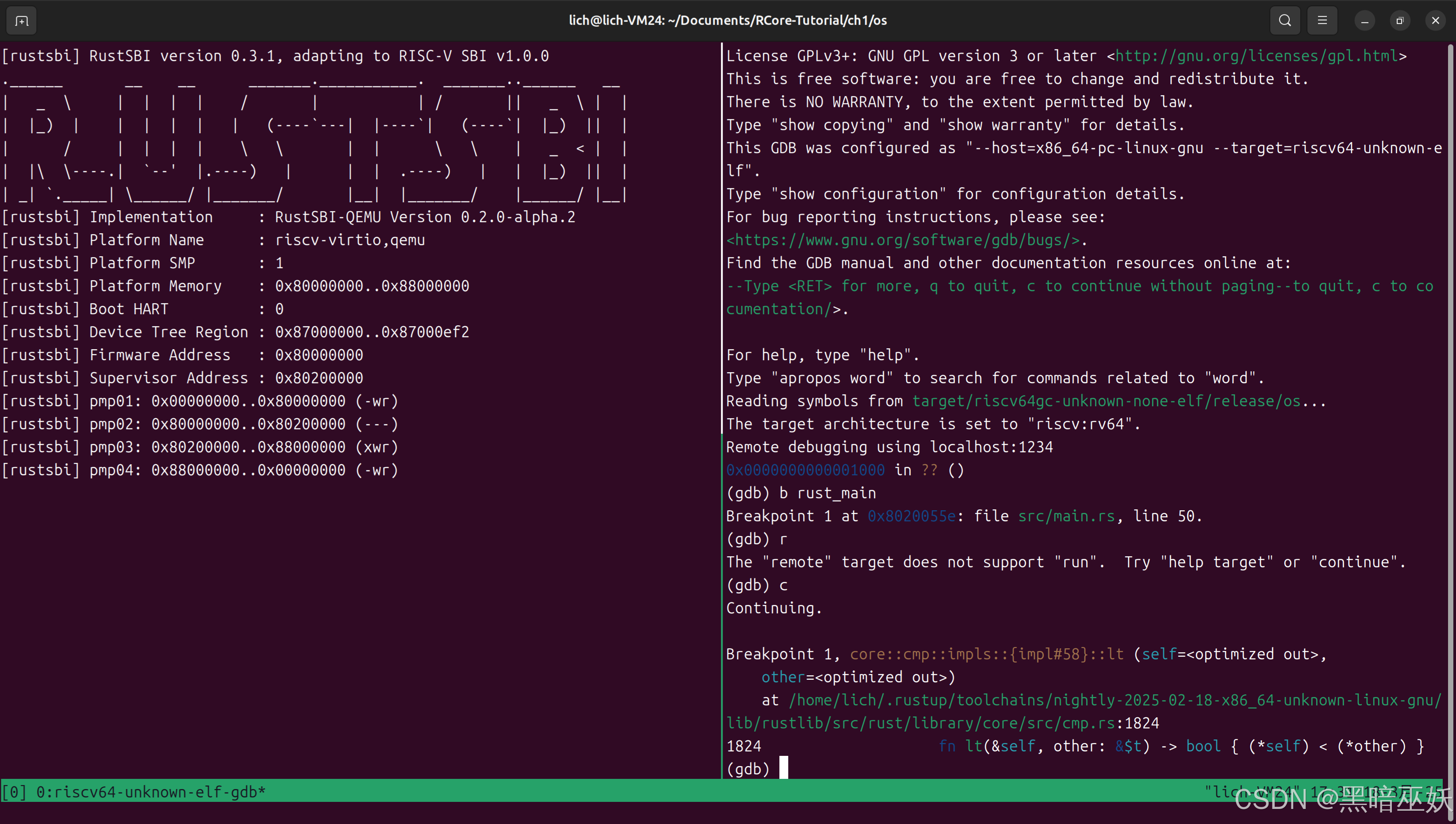
Task: Click the terminal search icon
Action: click(1285, 21)
